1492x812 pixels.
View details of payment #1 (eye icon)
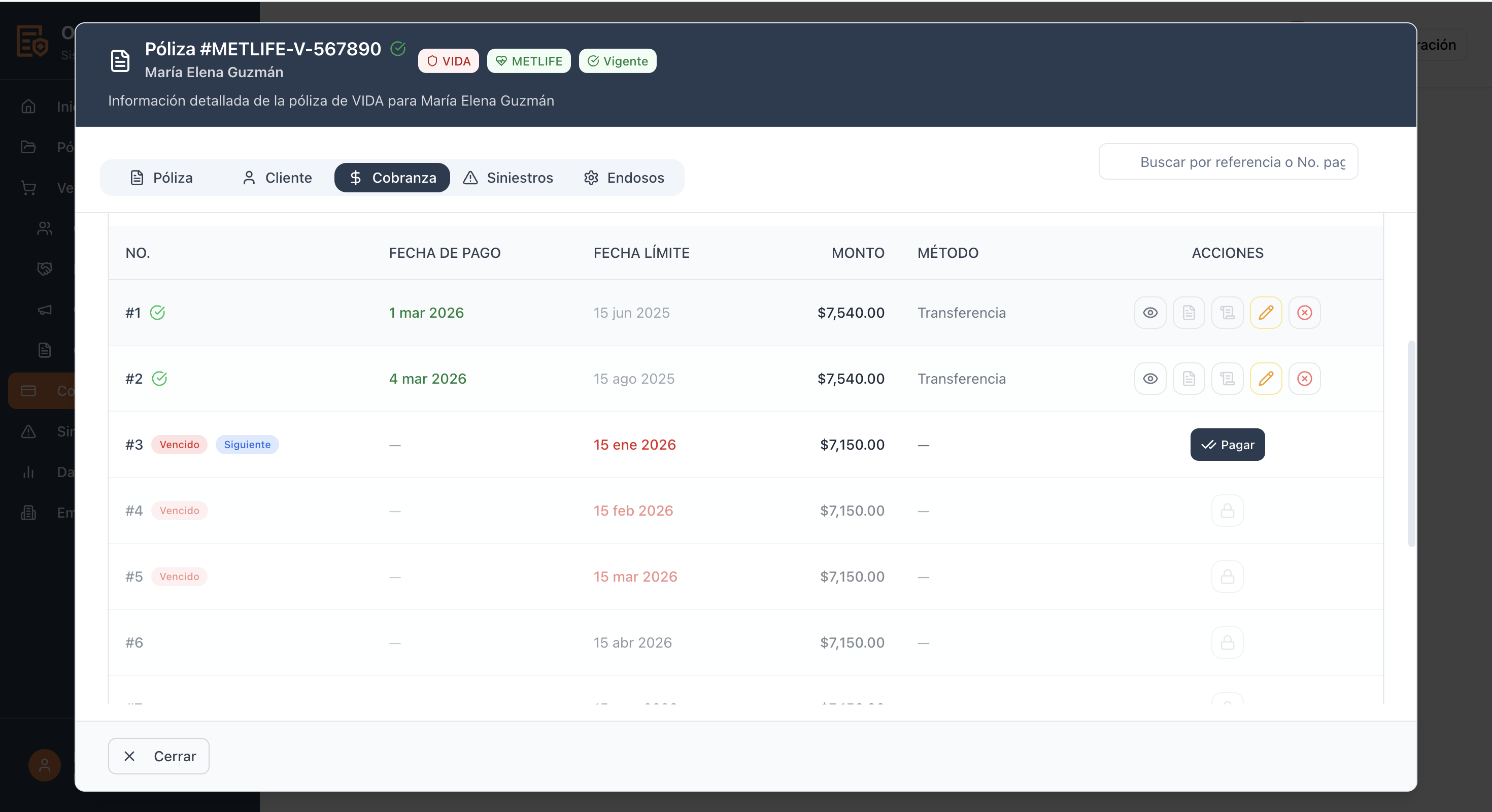(1150, 313)
